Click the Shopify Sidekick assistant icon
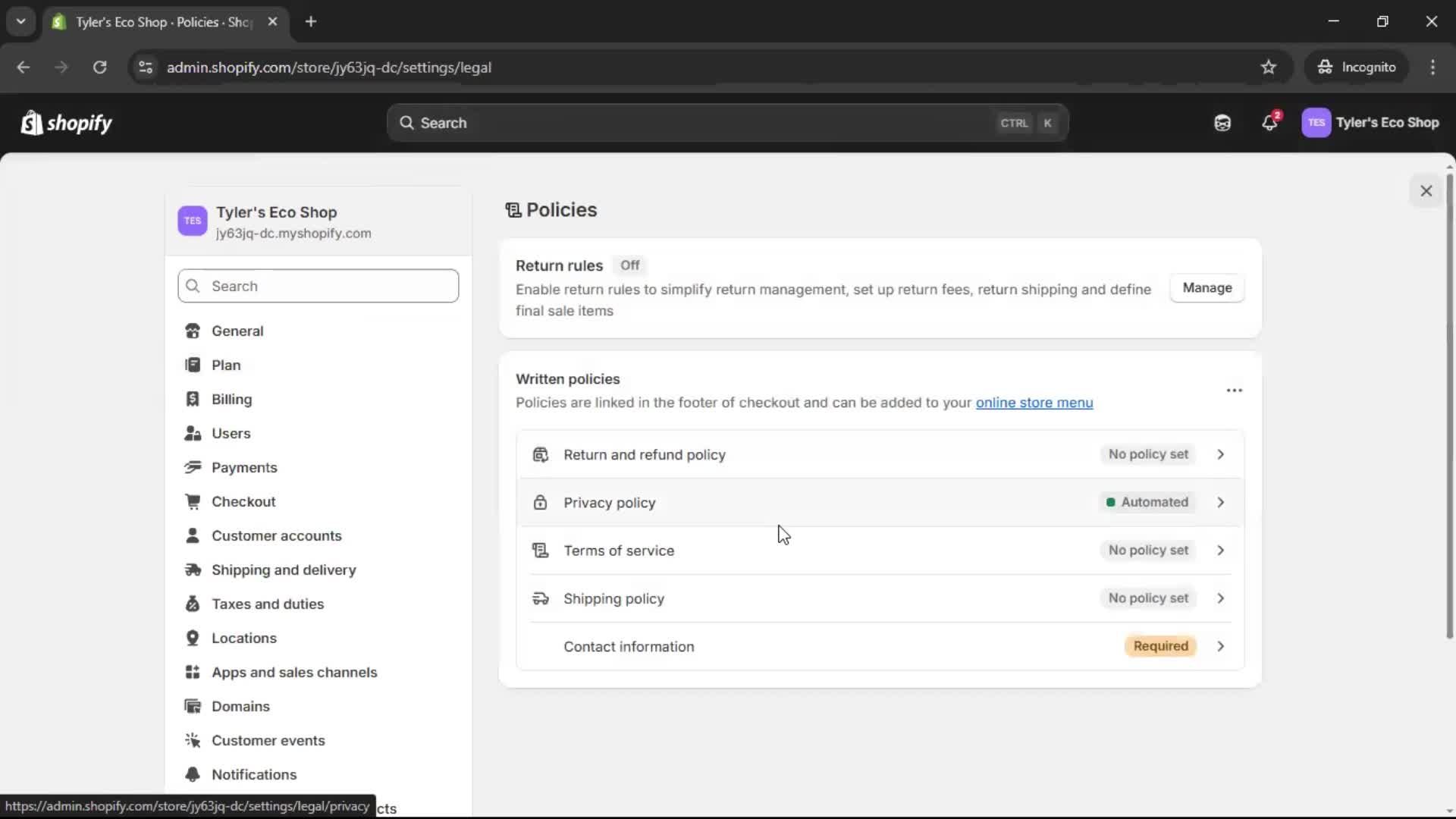Image resolution: width=1456 pixels, height=819 pixels. (x=1222, y=123)
